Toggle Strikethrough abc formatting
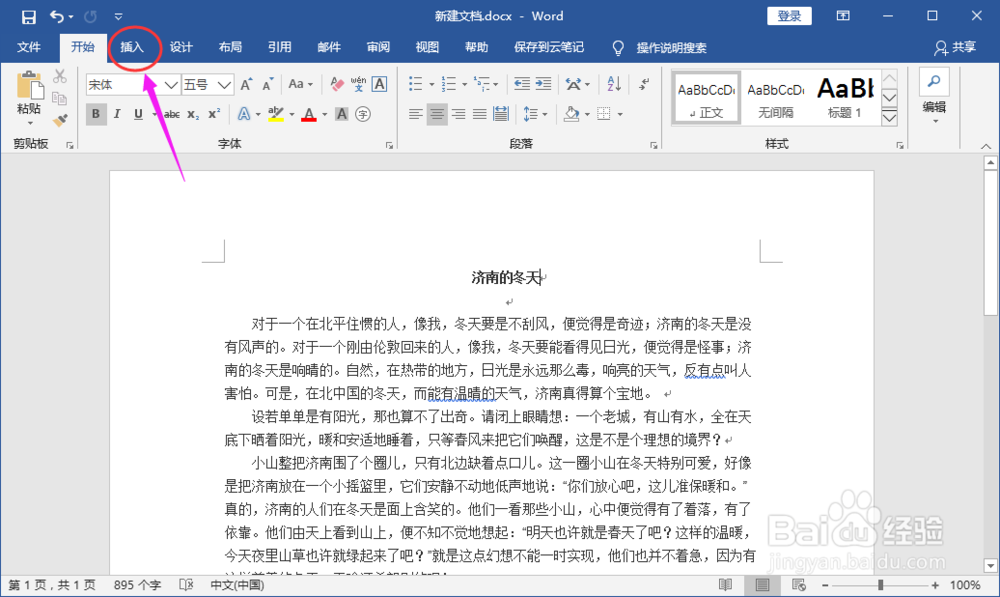Screen dimensions: 1000x597 [x=172, y=115]
